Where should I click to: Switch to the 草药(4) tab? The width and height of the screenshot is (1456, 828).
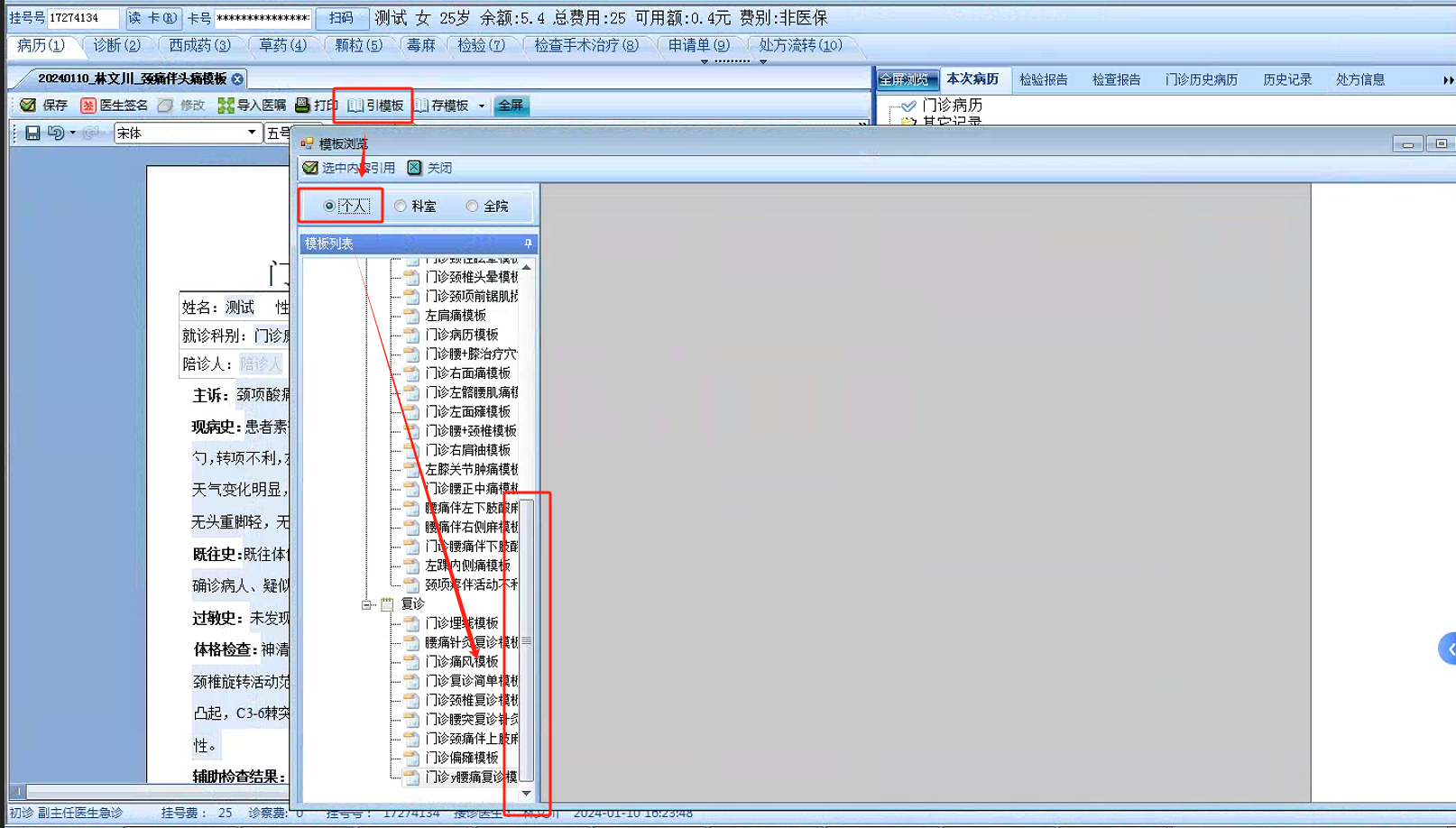tap(283, 45)
